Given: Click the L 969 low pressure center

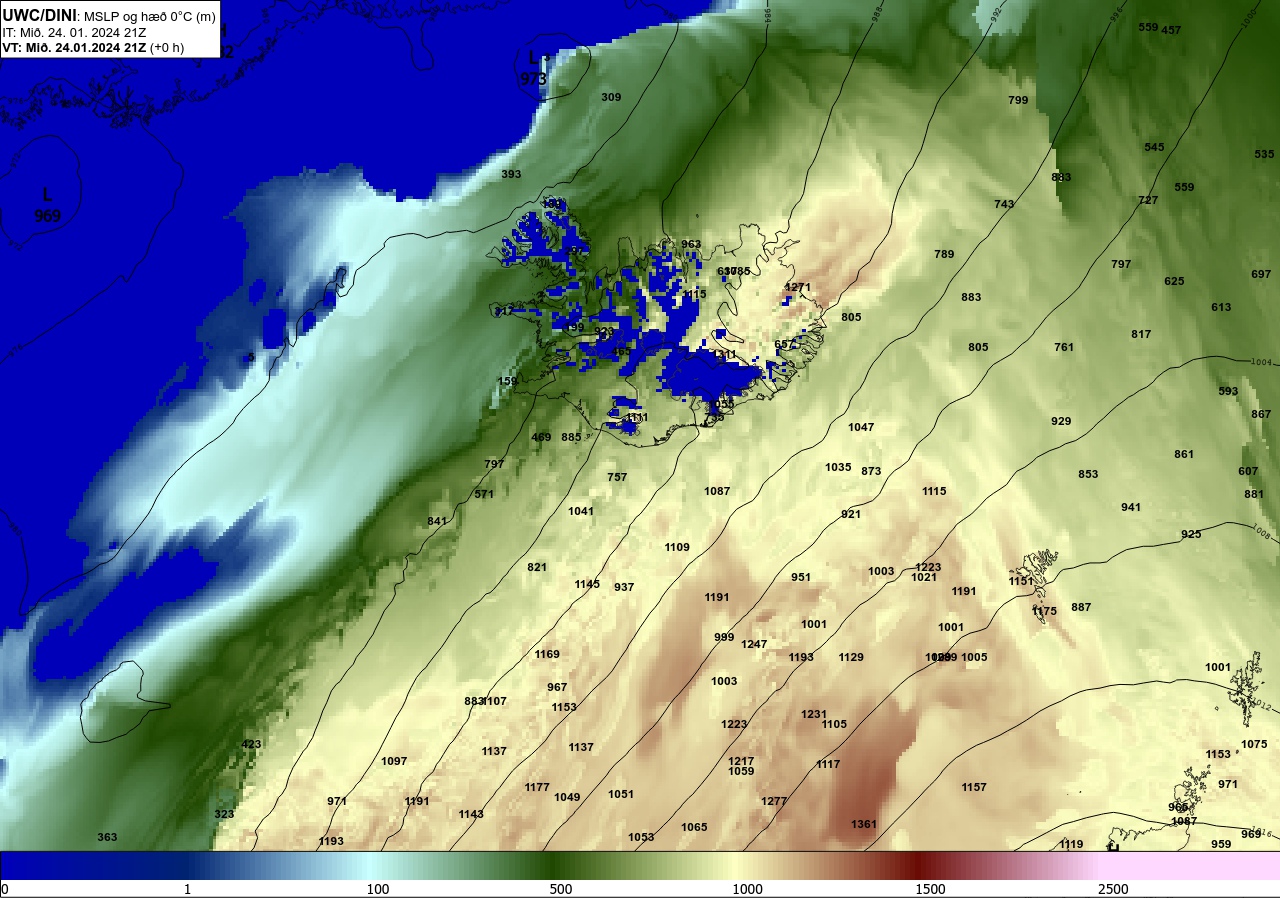Looking at the screenshot, I should [47, 204].
